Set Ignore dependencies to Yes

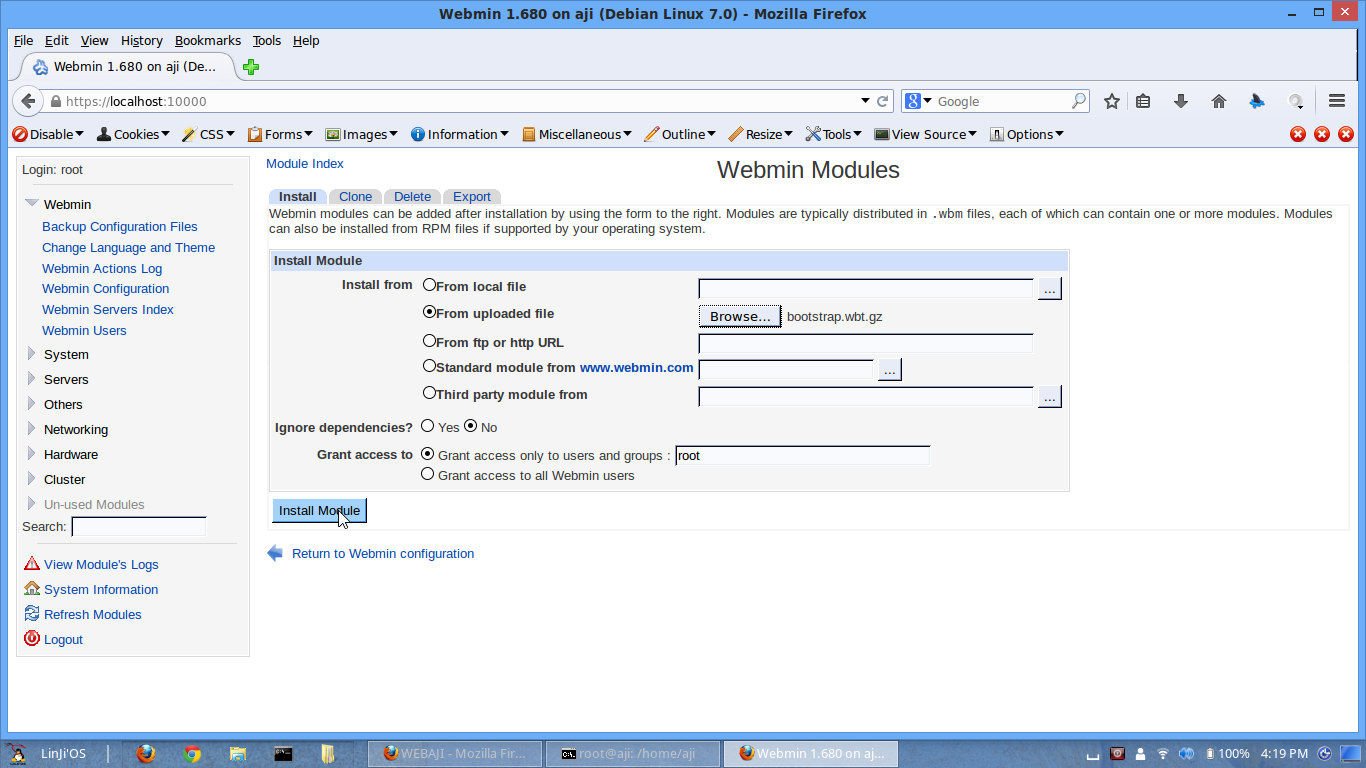pyautogui.click(x=428, y=426)
